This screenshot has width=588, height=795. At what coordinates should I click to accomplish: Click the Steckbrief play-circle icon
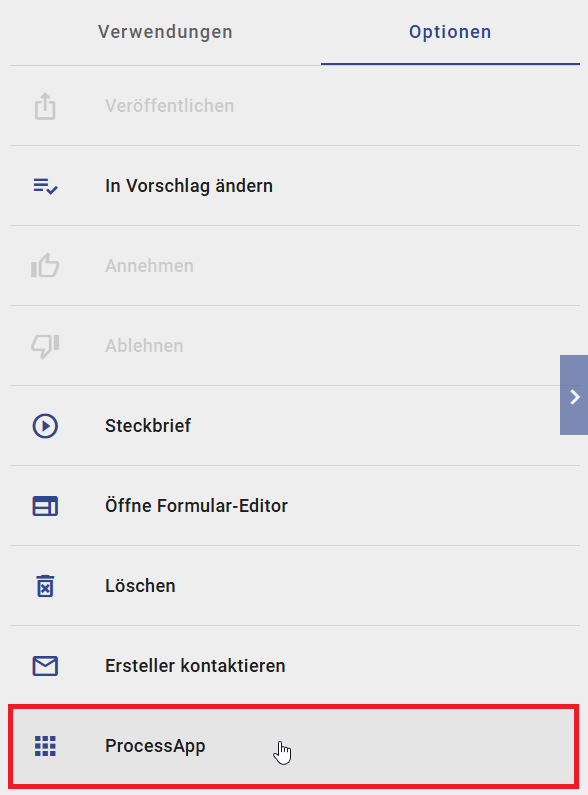pos(45,426)
